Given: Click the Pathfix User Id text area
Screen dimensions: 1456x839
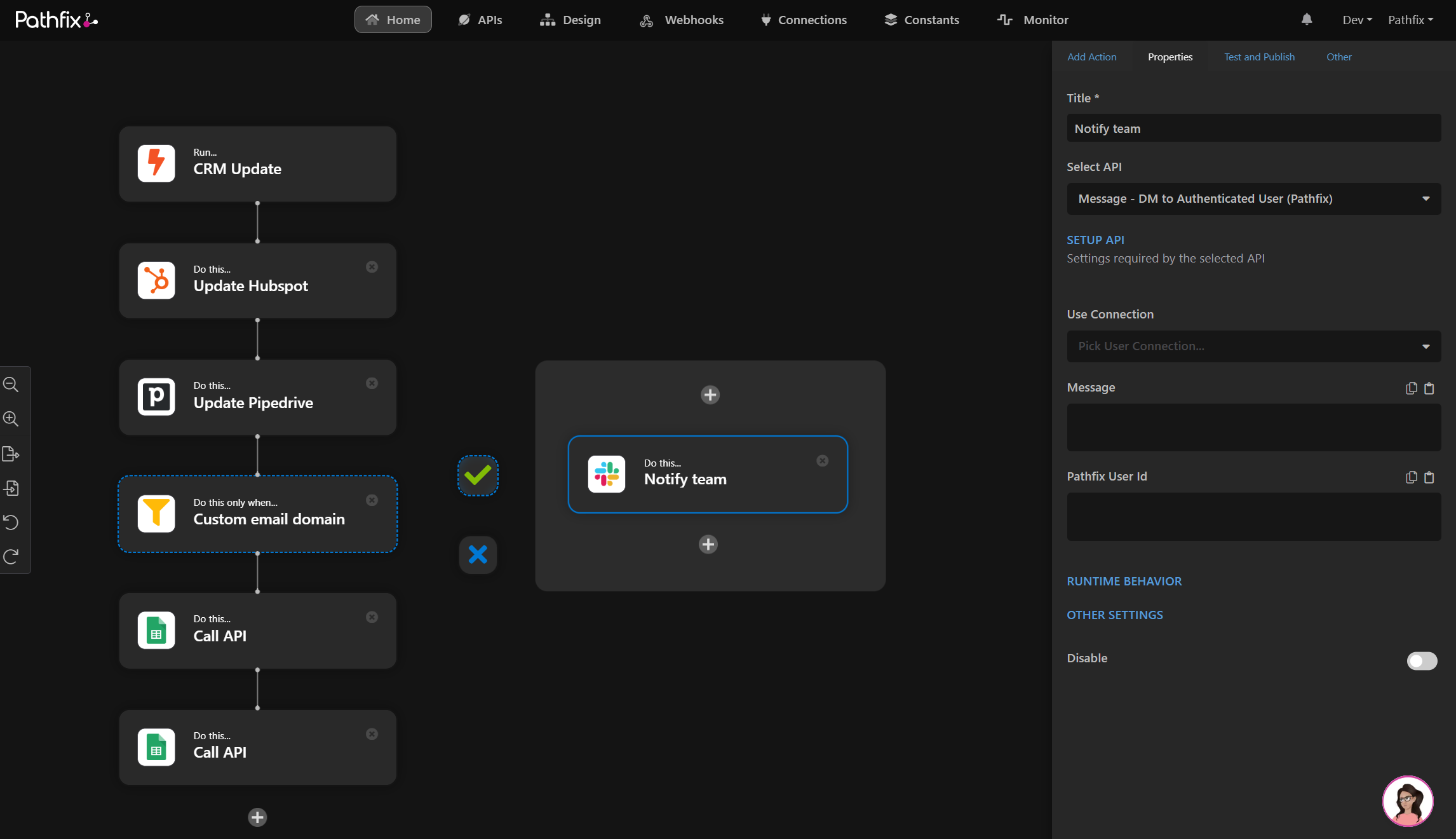Looking at the screenshot, I should pyautogui.click(x=1253, y=517).
